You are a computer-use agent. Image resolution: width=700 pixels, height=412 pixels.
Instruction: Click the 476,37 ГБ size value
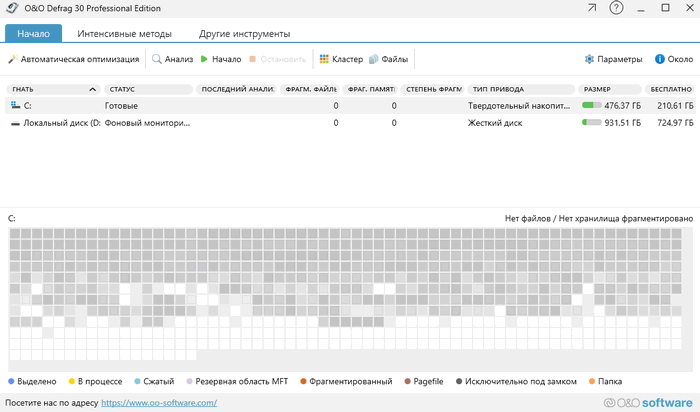point(623,106)
